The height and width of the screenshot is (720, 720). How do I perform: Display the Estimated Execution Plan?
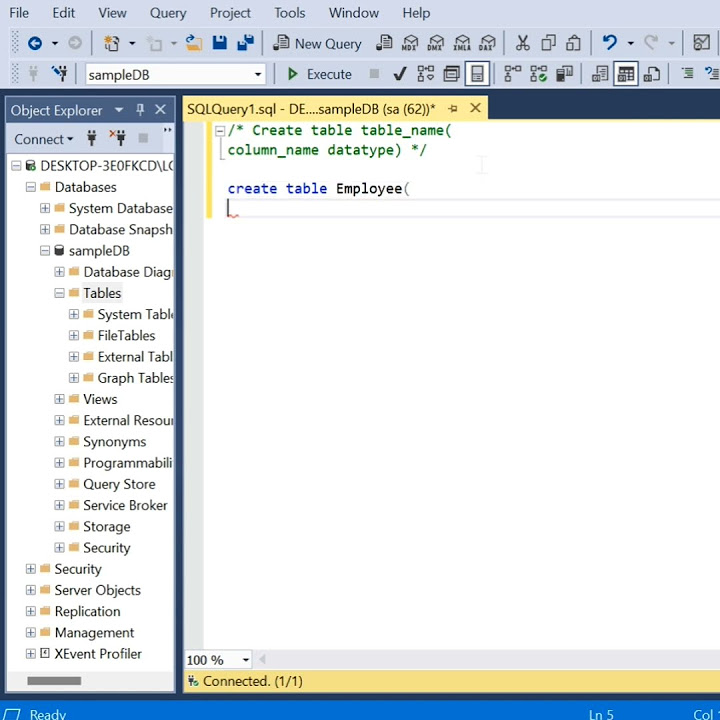point(426,74)
